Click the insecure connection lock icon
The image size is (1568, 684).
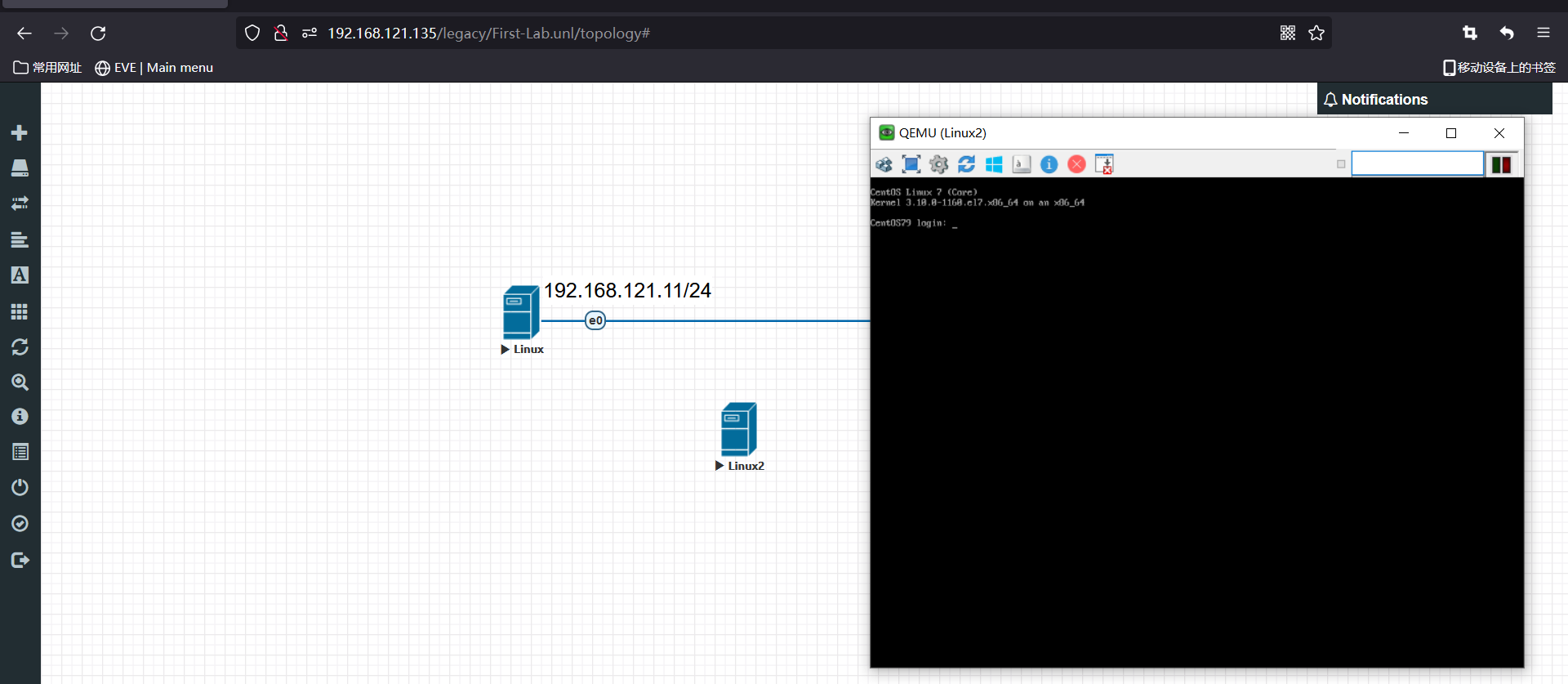coord(281,34)
